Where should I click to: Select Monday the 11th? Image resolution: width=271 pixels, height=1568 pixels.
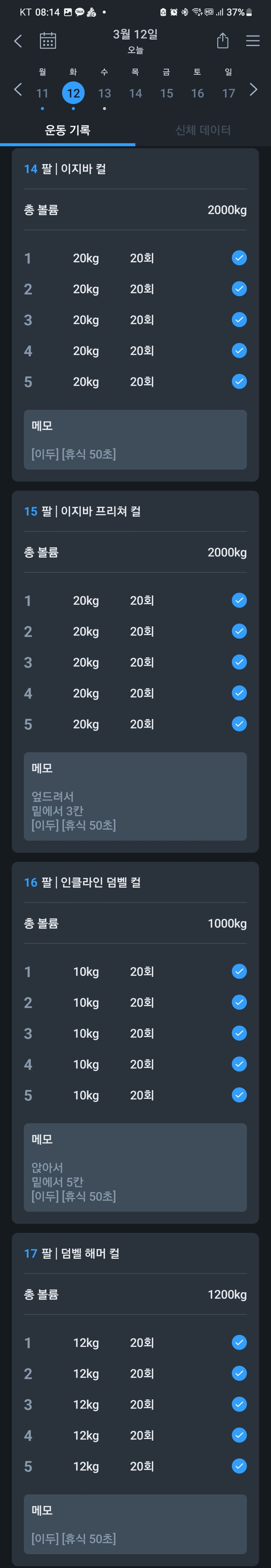[42, 93]
